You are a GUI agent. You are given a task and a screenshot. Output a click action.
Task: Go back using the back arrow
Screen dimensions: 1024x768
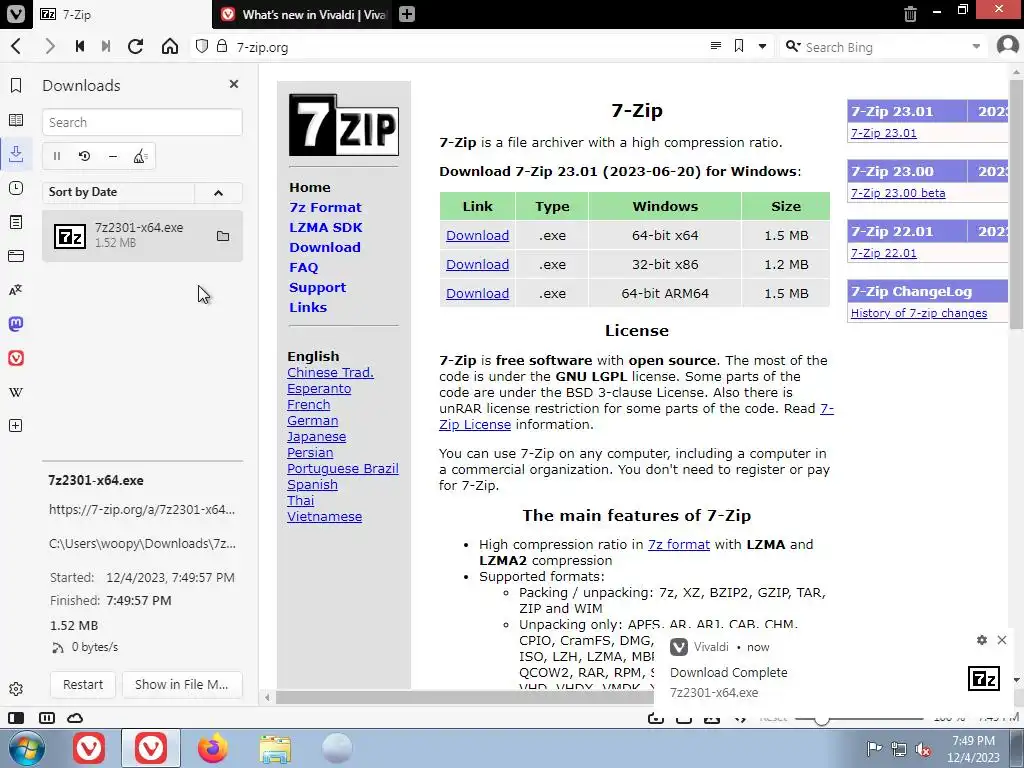(x=16, y=46)
